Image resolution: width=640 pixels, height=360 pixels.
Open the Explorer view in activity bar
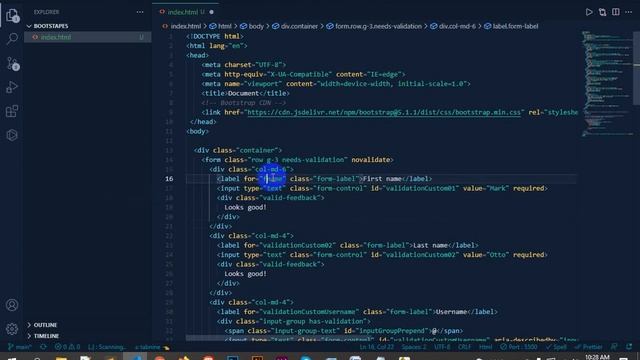point(12,16)
